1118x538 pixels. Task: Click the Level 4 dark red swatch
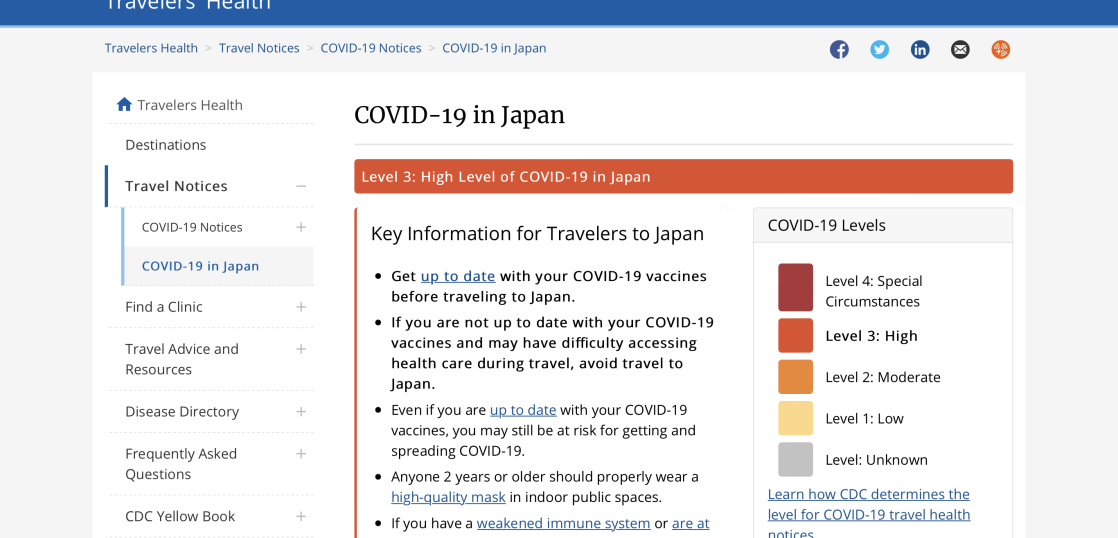[795, 288]
